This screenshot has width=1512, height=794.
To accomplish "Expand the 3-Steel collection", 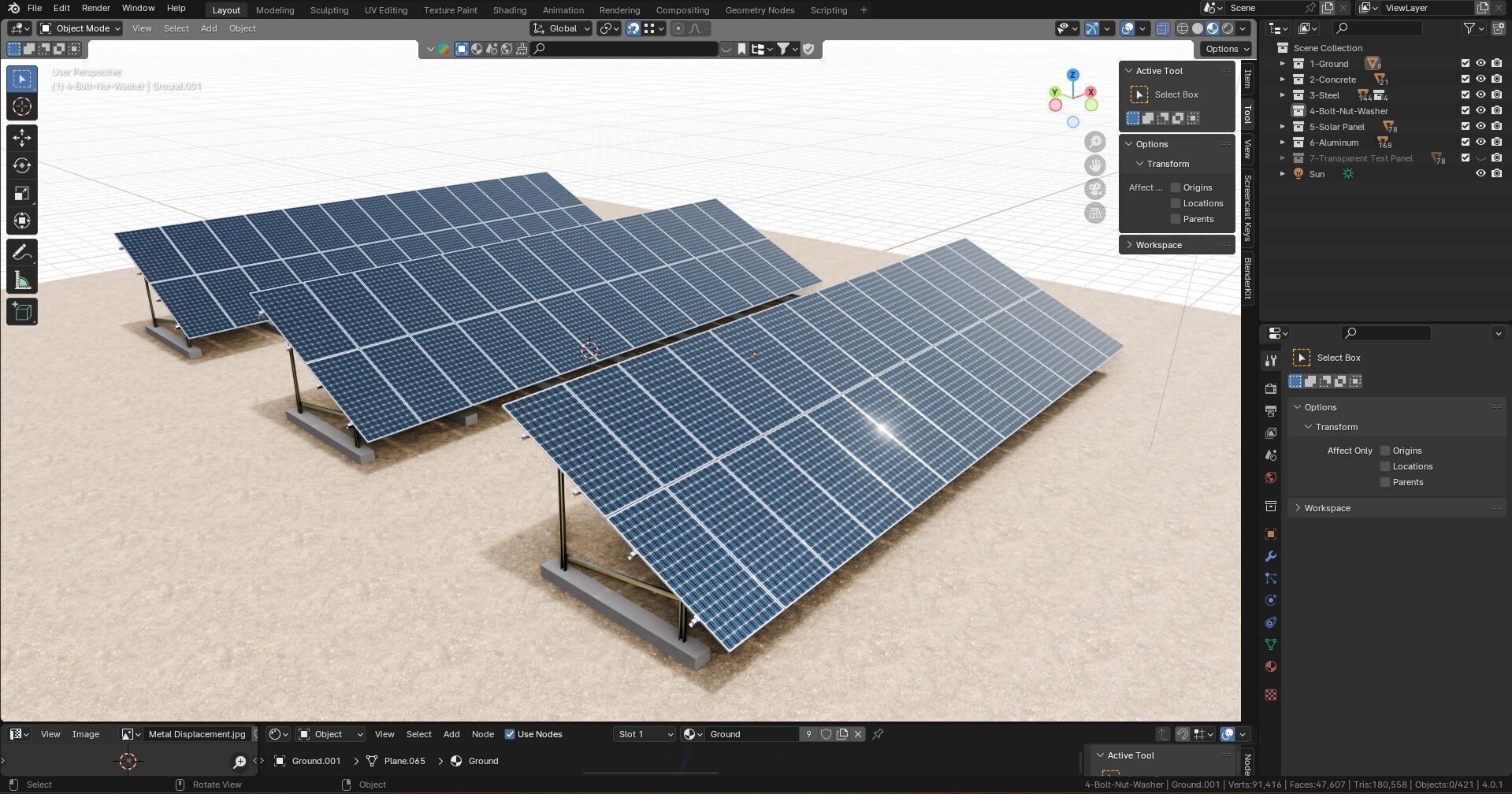I will pos(1282,95).
